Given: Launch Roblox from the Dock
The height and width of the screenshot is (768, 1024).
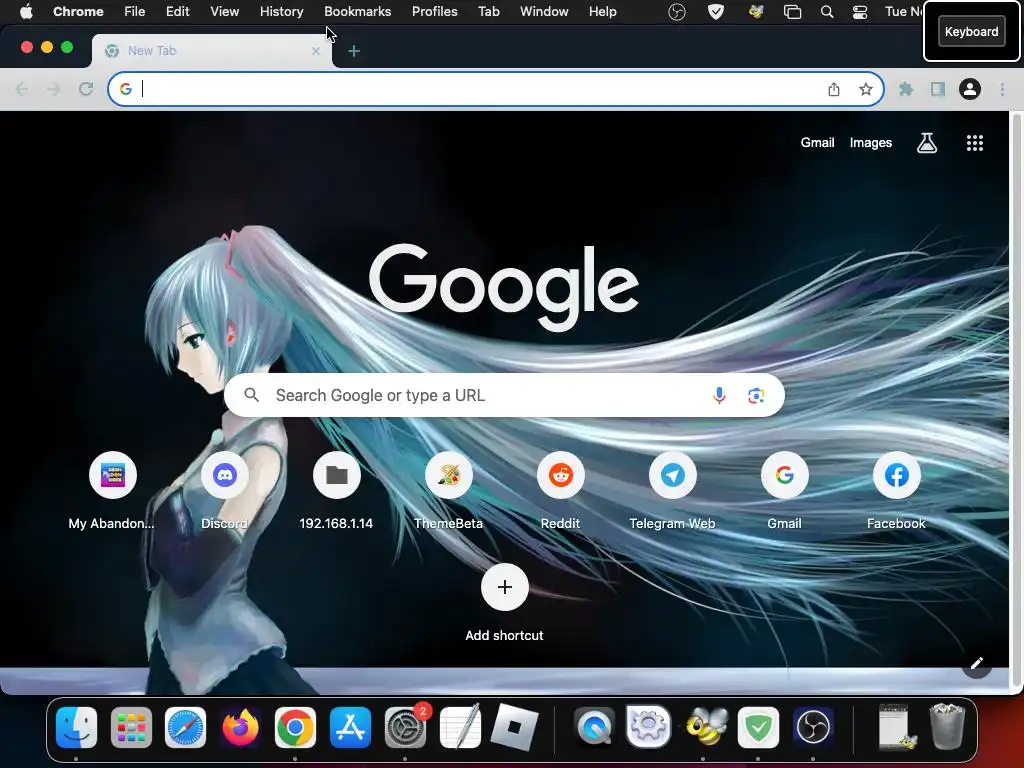Looking at the screenshot, I should (x=515, y=728).
